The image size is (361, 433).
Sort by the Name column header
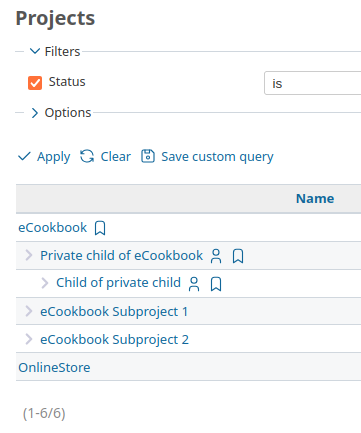[x=315, y=199]
